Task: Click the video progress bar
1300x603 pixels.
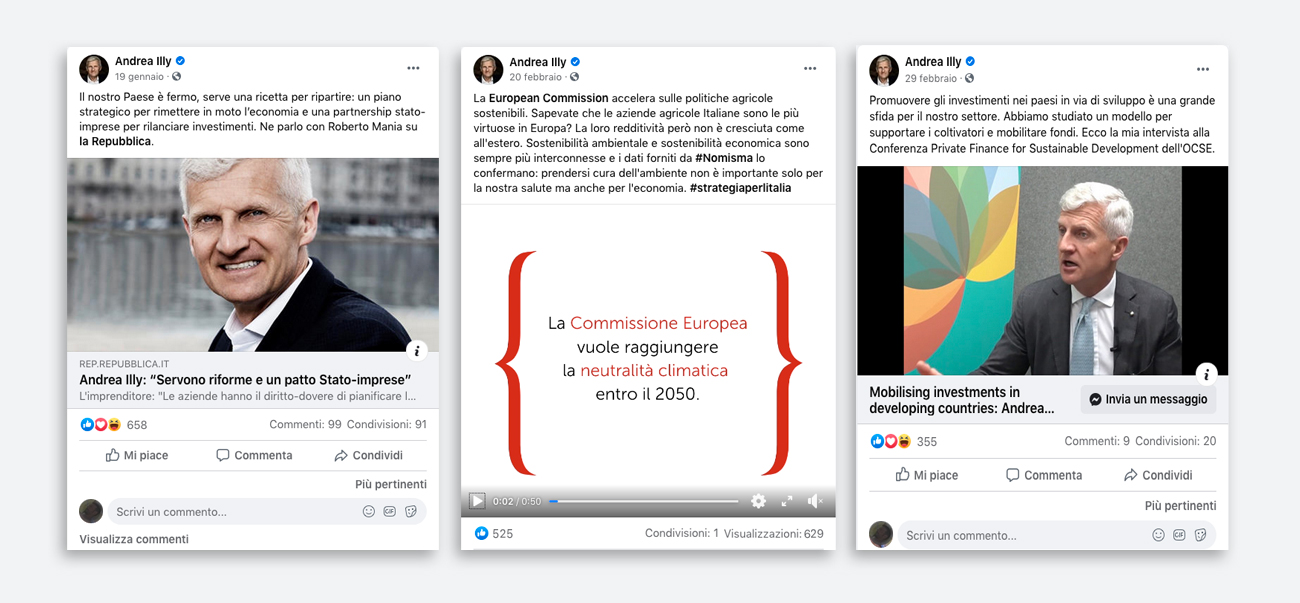Action: (x=643, y=501)
